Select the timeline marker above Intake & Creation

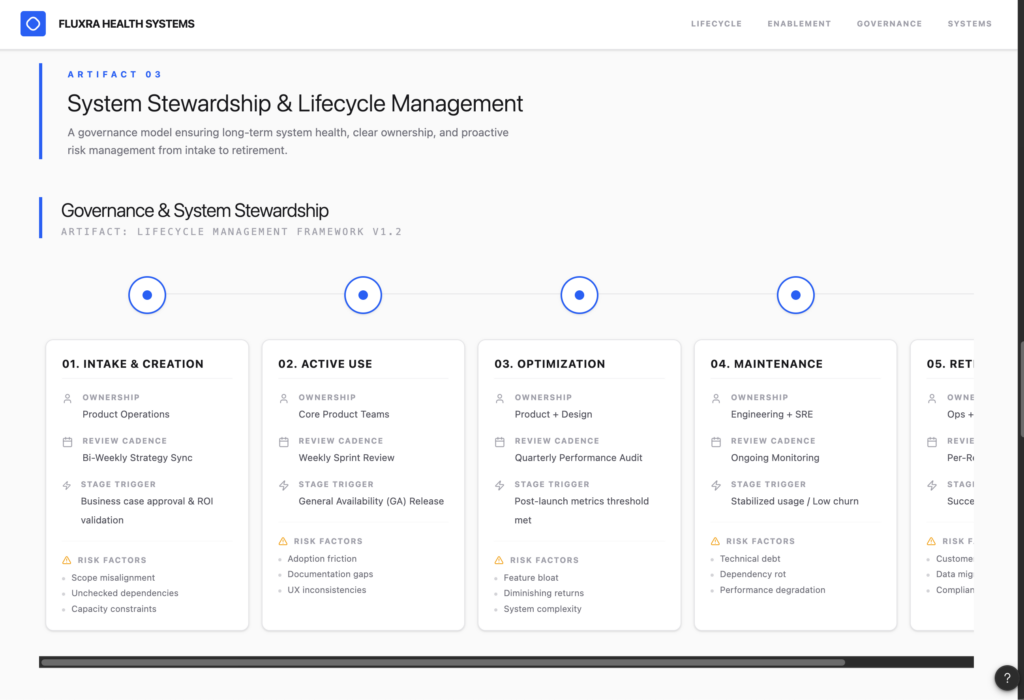147,295
